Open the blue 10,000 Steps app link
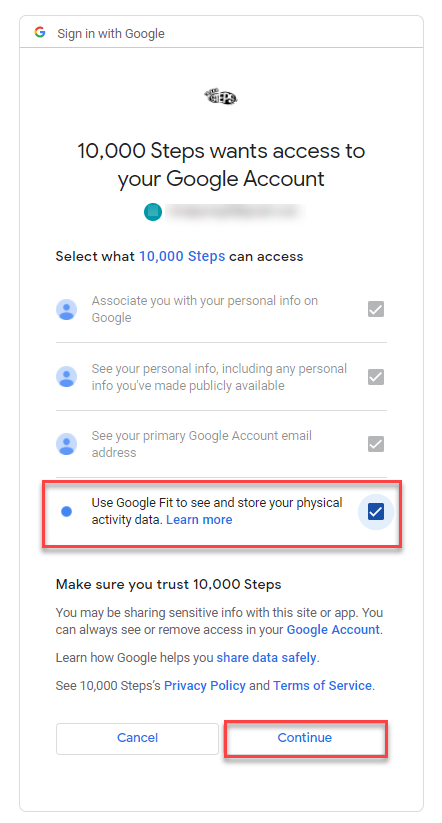Viewport: 442px width, 823px height. coord(182,256)
